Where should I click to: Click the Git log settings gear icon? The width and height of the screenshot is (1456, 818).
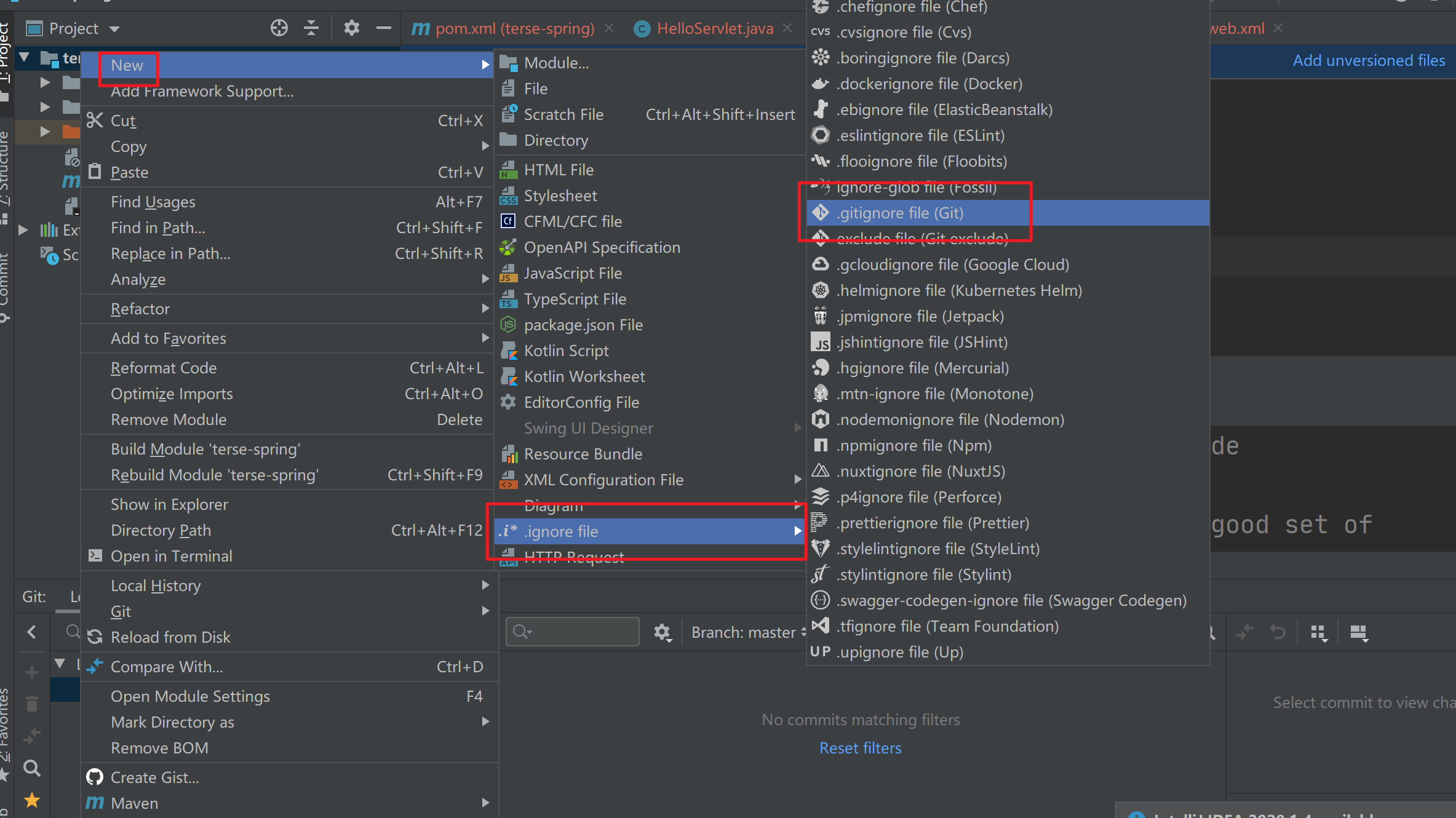point(662,632)
